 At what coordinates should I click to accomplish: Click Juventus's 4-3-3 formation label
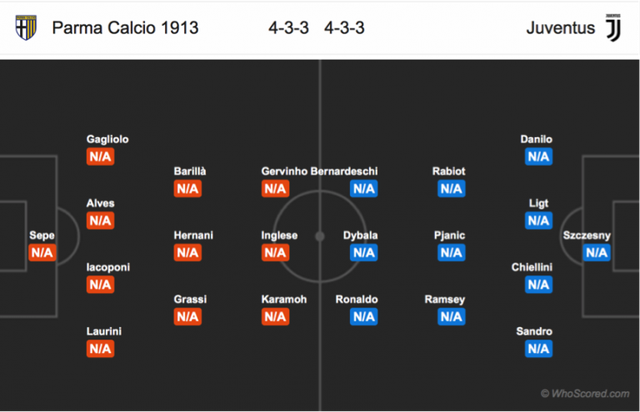(x=344, y=28)
